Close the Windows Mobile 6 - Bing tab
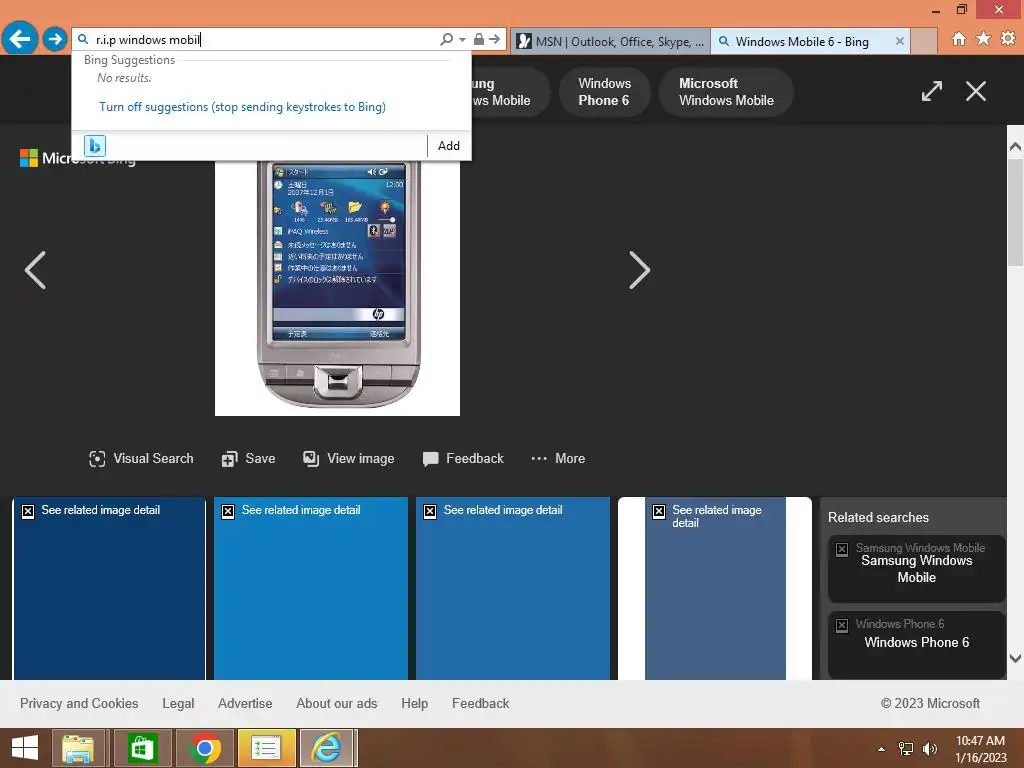 900,41
